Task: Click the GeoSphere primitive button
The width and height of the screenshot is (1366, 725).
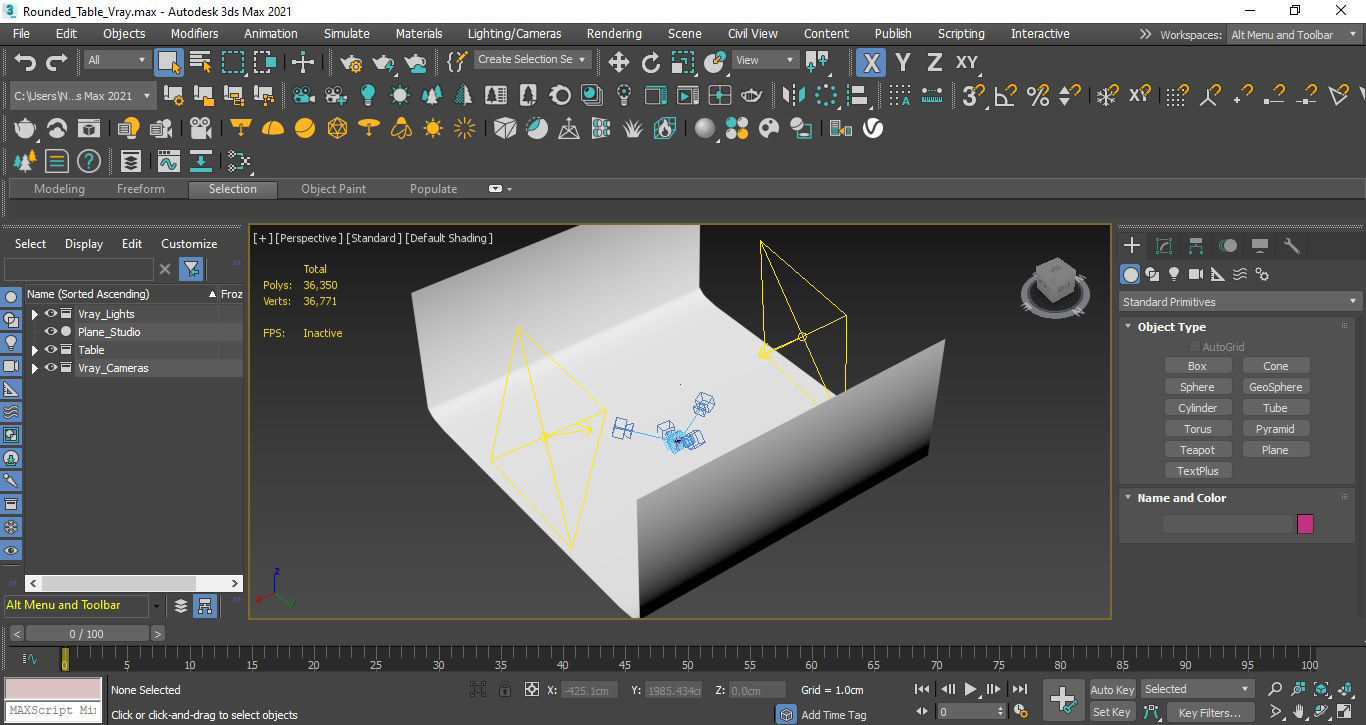Action: [1275, 387]
